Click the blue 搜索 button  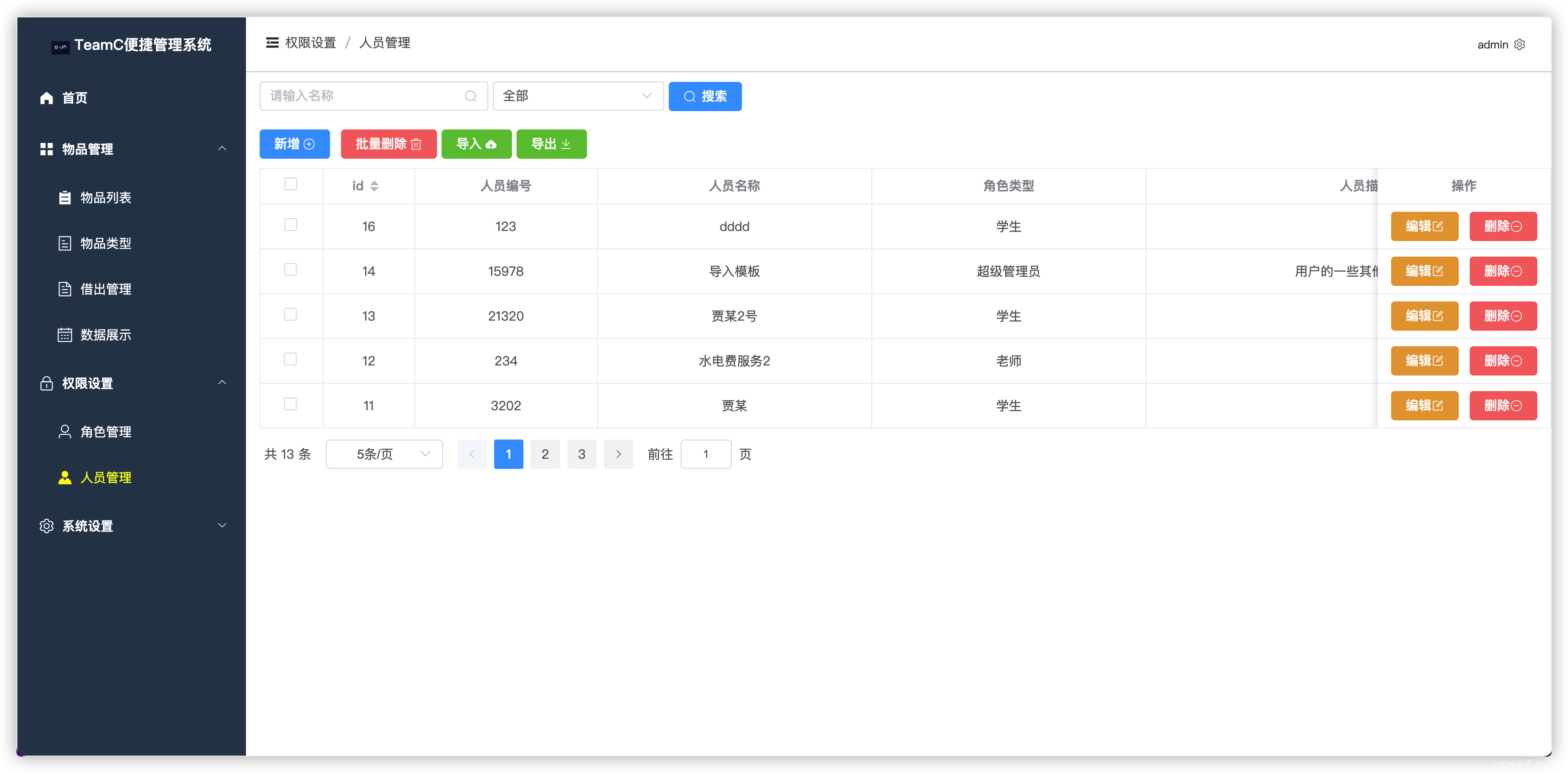tap(705, 96)
